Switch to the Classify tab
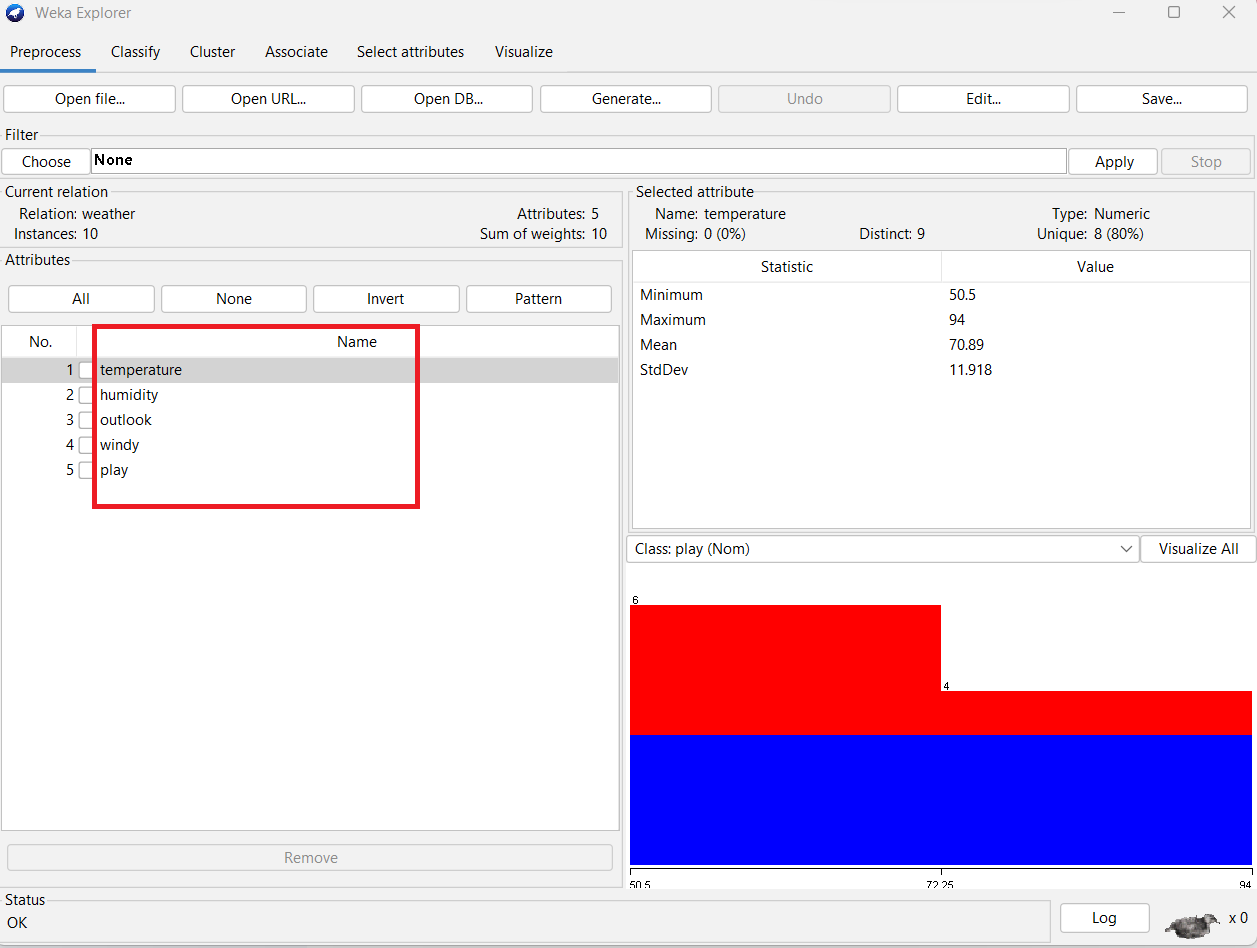This screenshot has height=948, width=1257. tap(135, 52)
